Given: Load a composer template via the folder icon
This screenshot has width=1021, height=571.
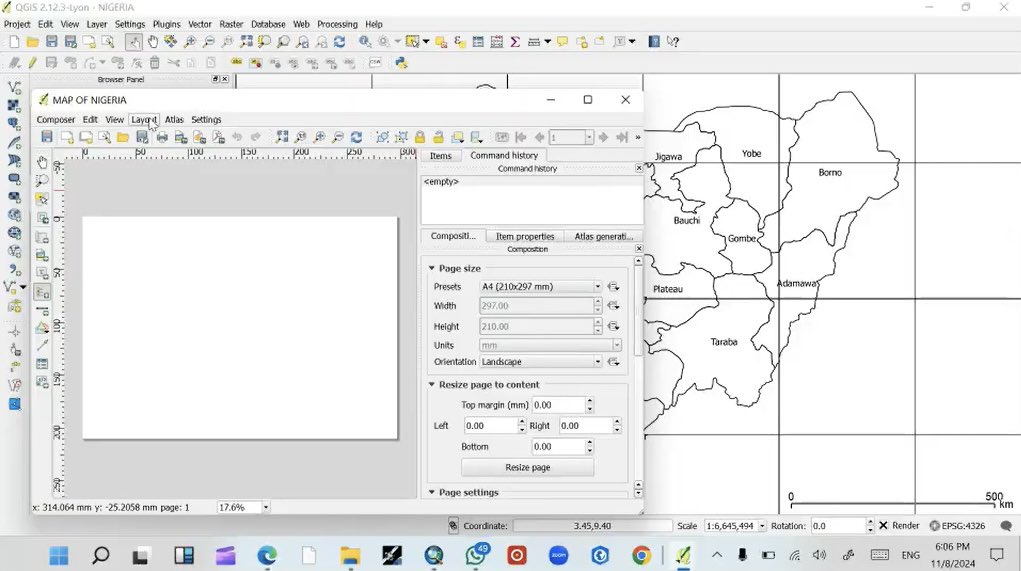Looking at the screenshot, I should [x=122, y=137].
